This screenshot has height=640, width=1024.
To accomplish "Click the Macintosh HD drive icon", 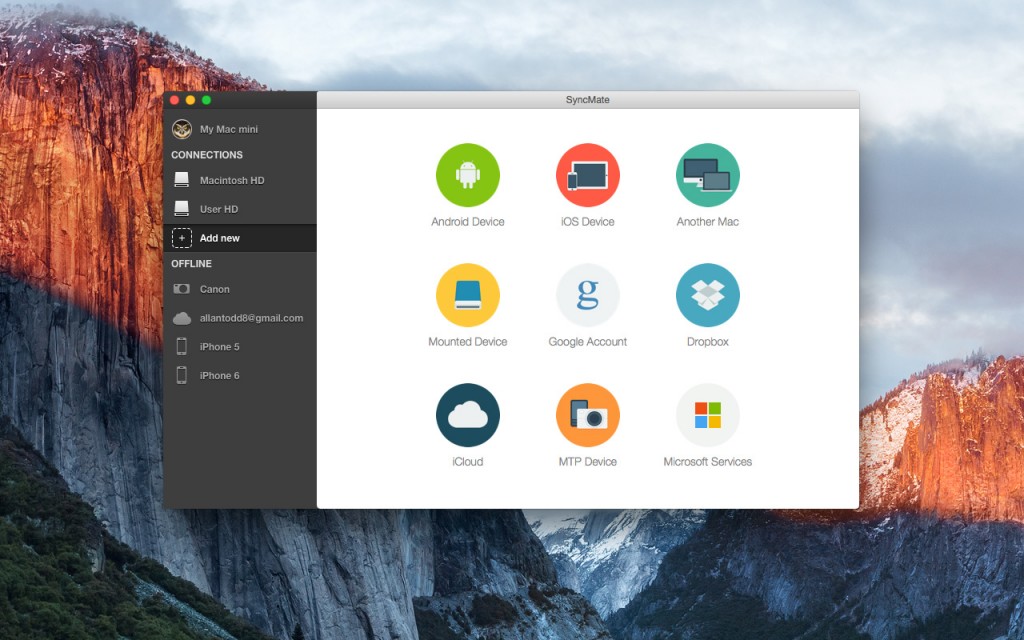I will 182,180.
